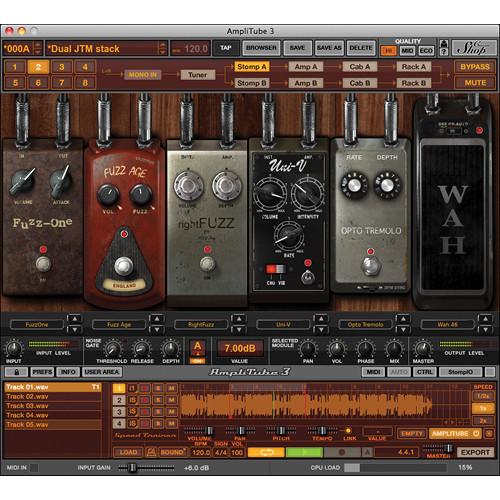Screen dimensions: 500x500
Task: Click the rightFUZZ Volume knob
Action: click(189, 185)
